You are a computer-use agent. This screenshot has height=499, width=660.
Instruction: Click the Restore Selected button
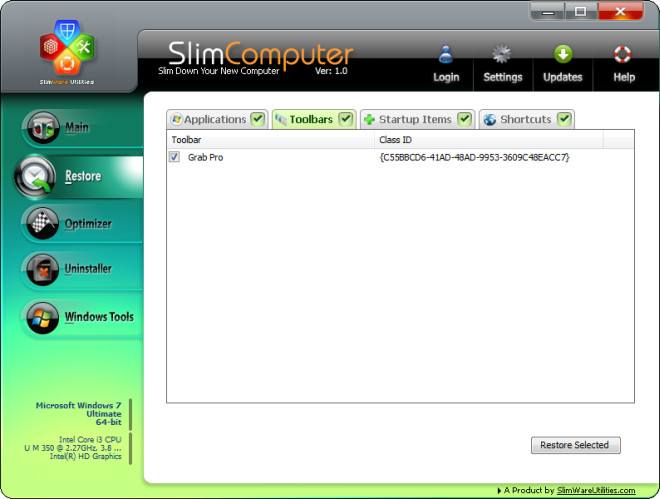575,445
